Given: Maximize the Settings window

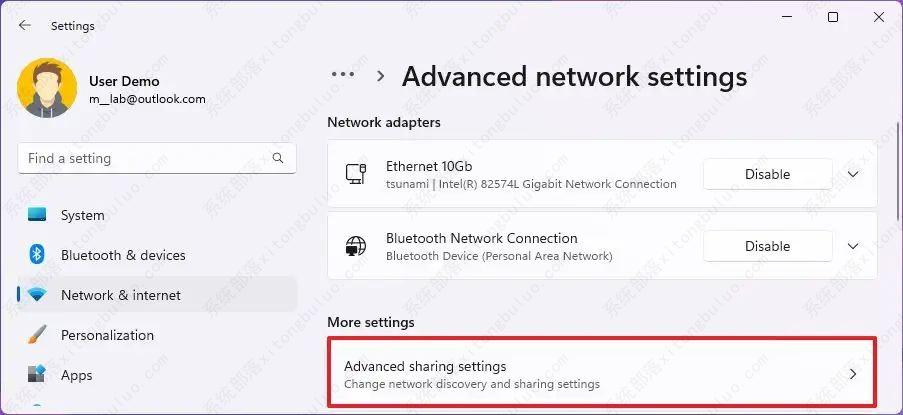Looking at the screenshot, I should tap(833, 17).
